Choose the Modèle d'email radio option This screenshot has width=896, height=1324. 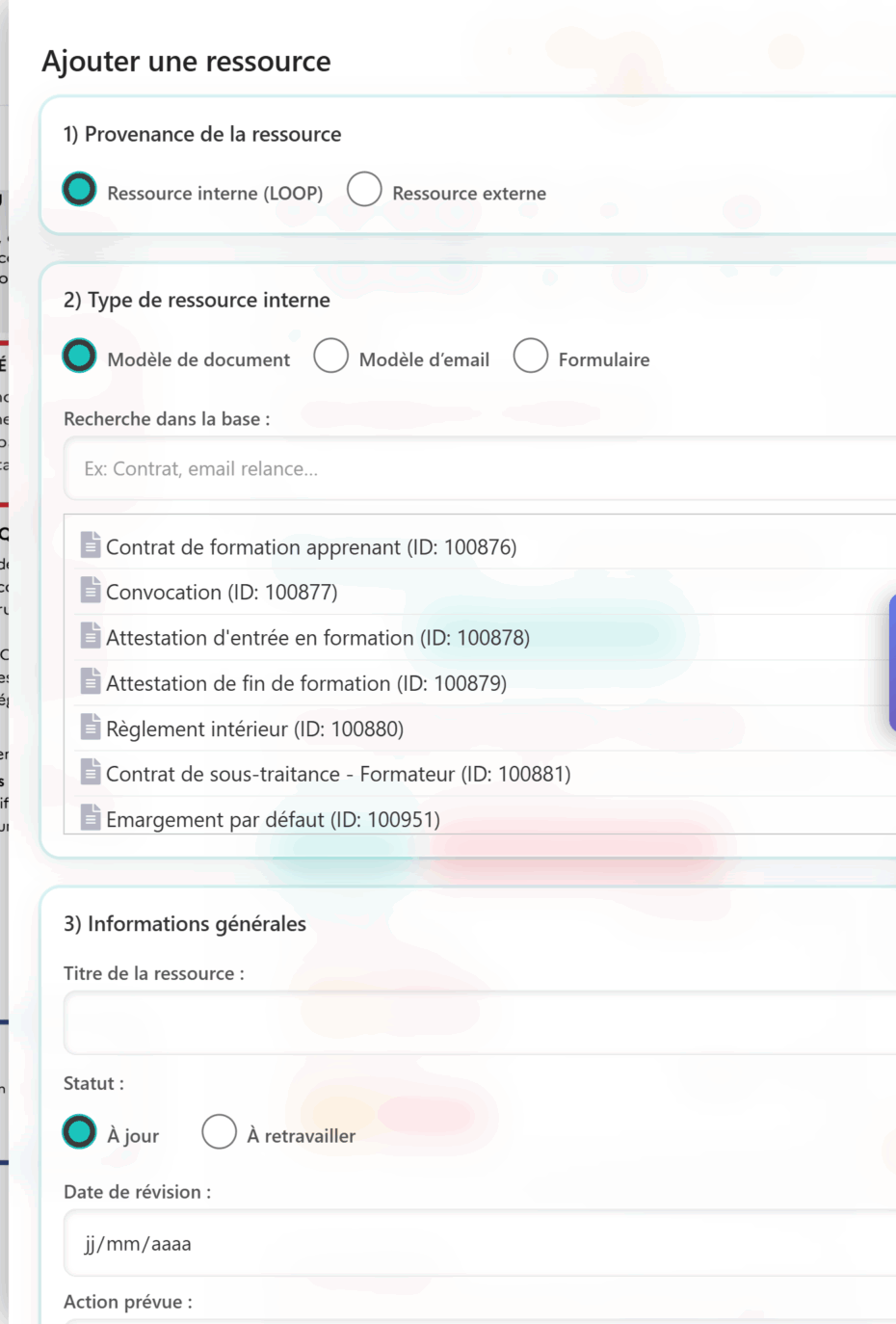coord(330,356)
